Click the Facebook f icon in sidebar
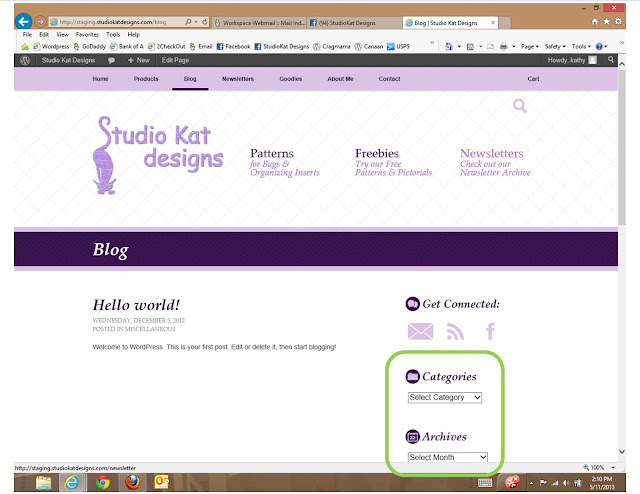Image resolution: width=640 pixels, height=494 pixels. pyautogui.click(x=491, y=331)
